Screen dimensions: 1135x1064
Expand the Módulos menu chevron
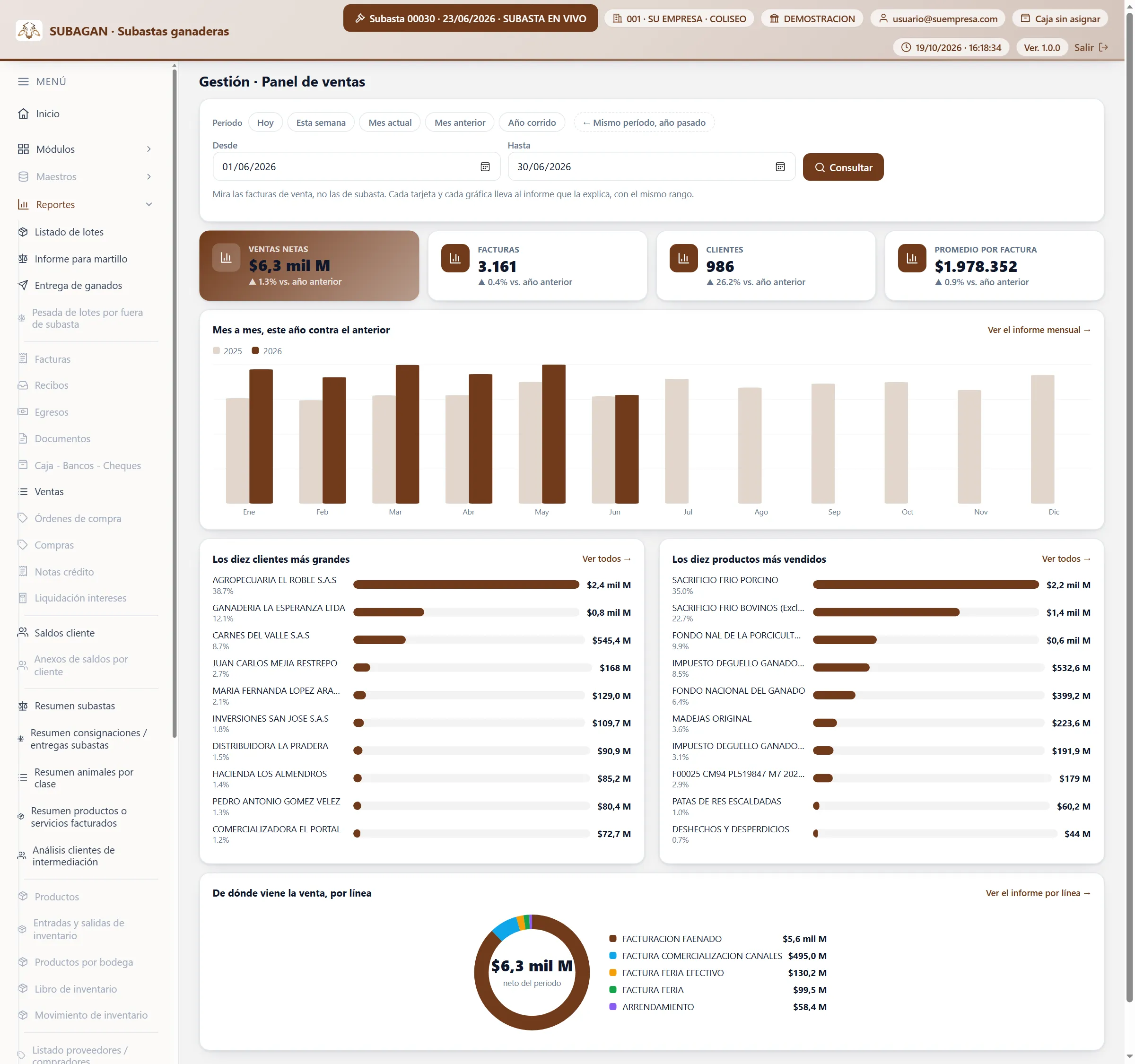[x=149, y=149]
